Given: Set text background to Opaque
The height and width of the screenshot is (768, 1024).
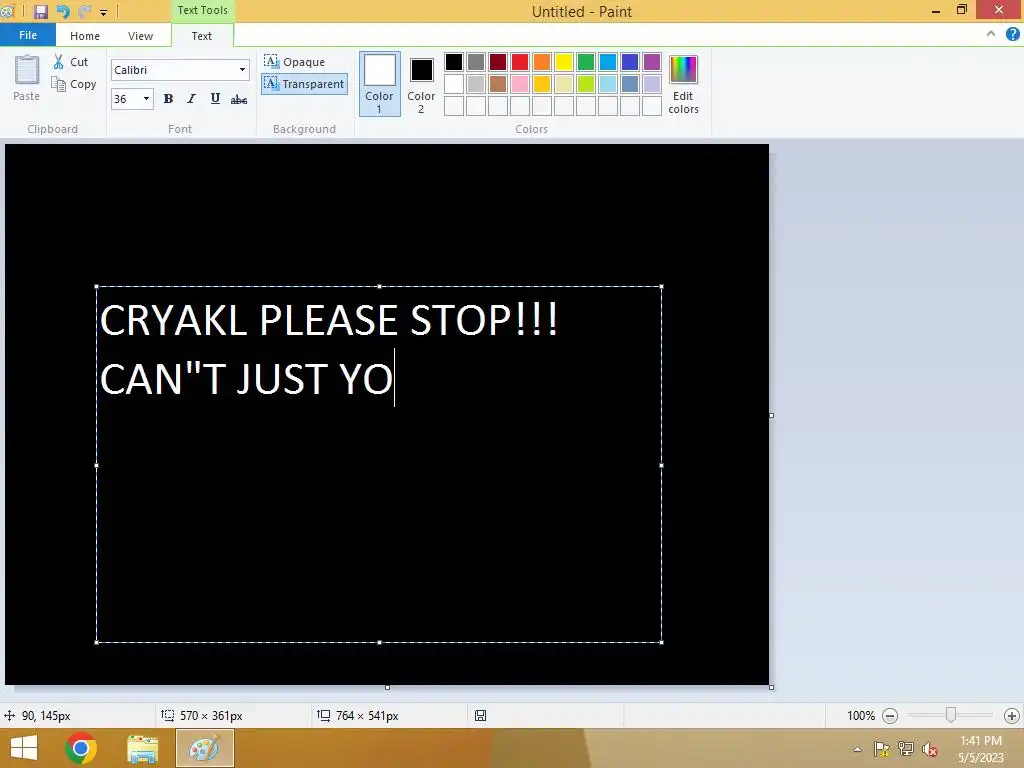Looking at the screenshot, I should (x=295, y=62).
